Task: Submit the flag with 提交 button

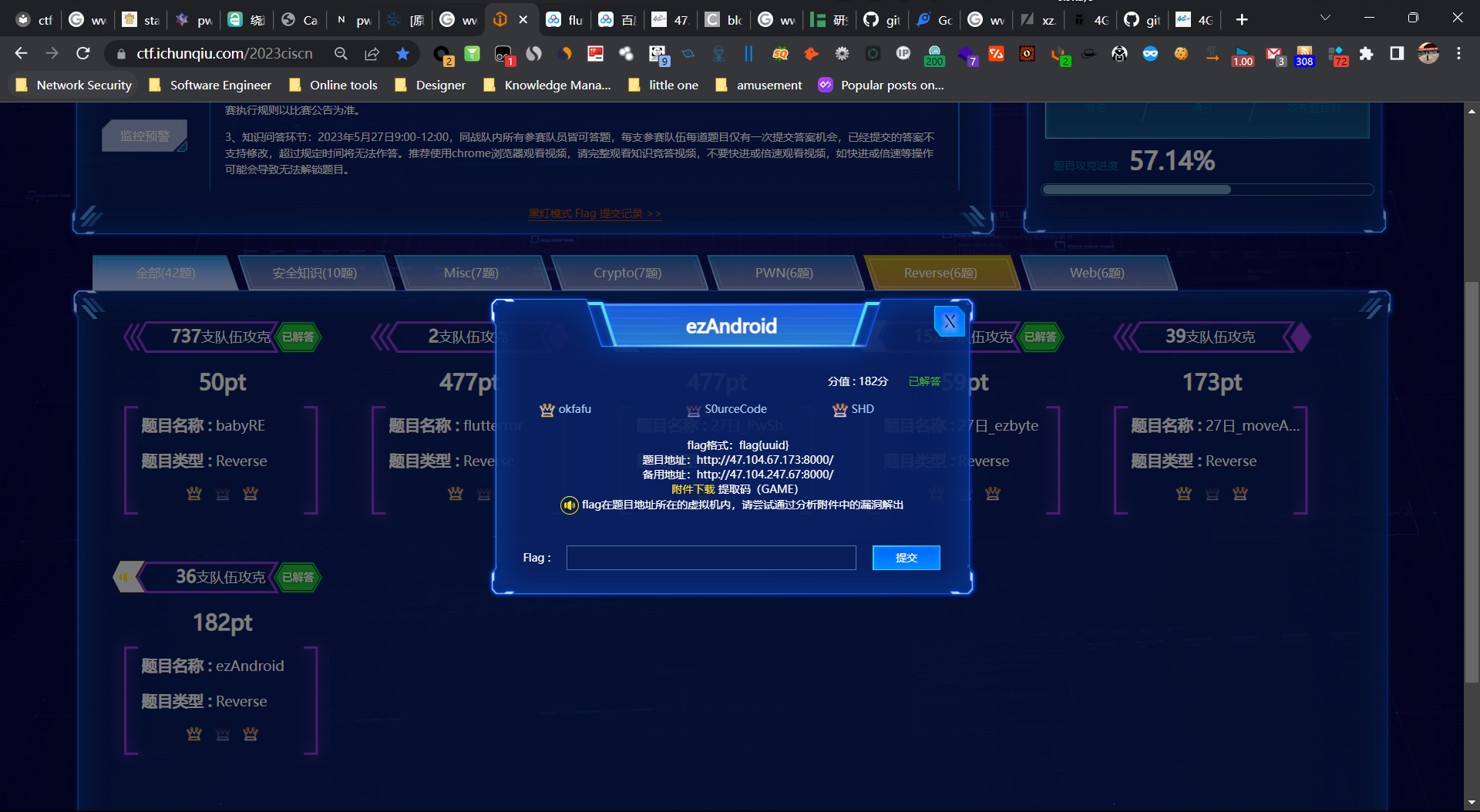Action: (906, 558)
